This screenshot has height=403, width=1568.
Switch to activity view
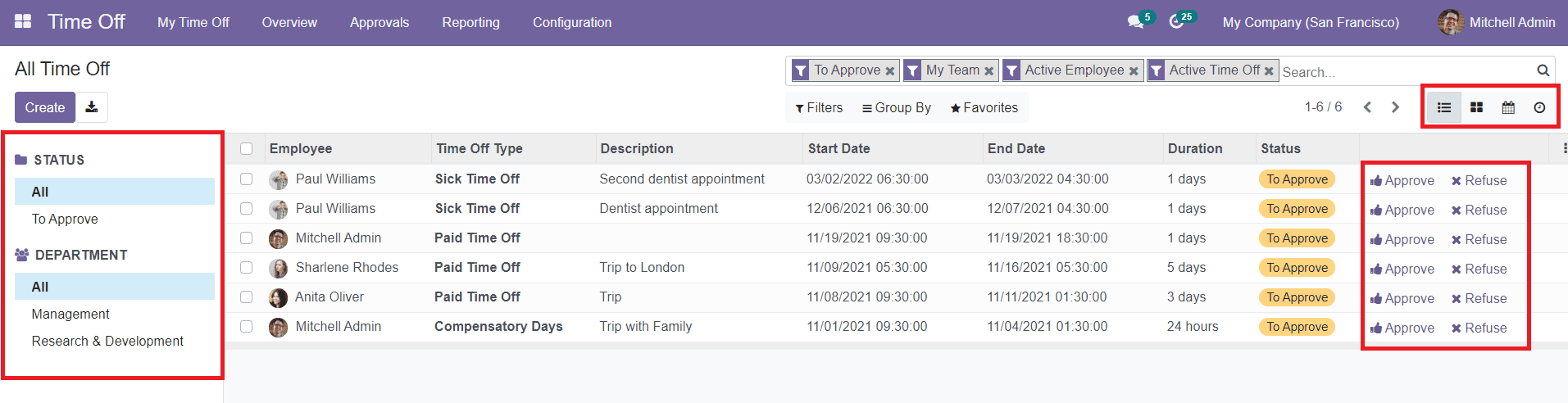[x=1539, y=107]
